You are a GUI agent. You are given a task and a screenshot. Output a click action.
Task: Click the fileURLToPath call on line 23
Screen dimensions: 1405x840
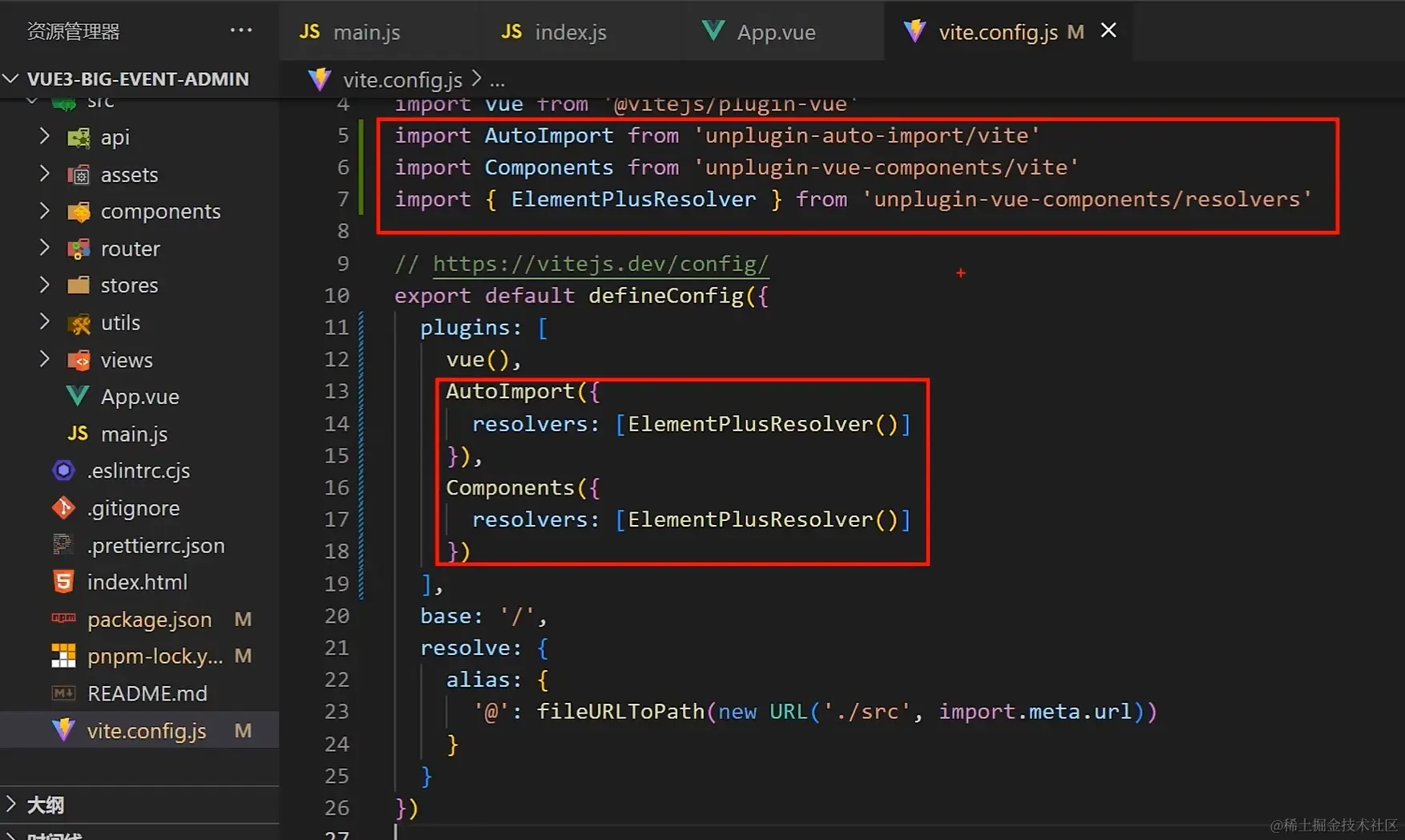(x=620, y=711)
